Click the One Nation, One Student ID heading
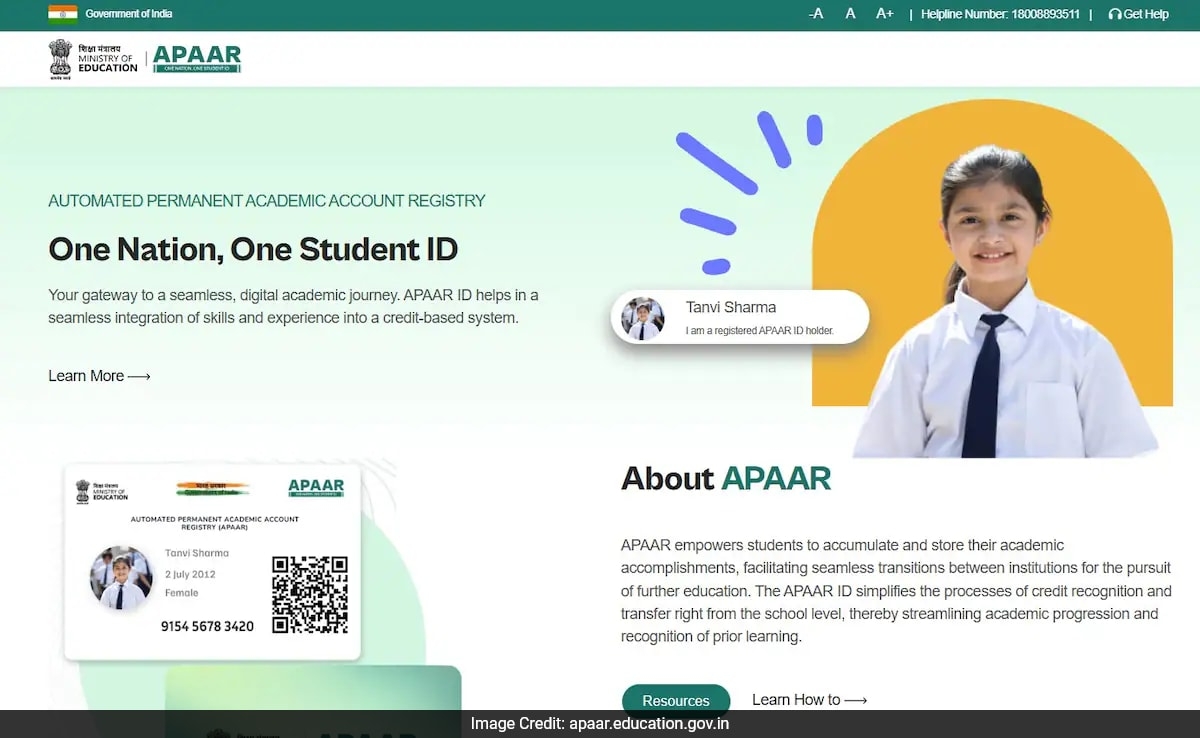 point(253,249)
